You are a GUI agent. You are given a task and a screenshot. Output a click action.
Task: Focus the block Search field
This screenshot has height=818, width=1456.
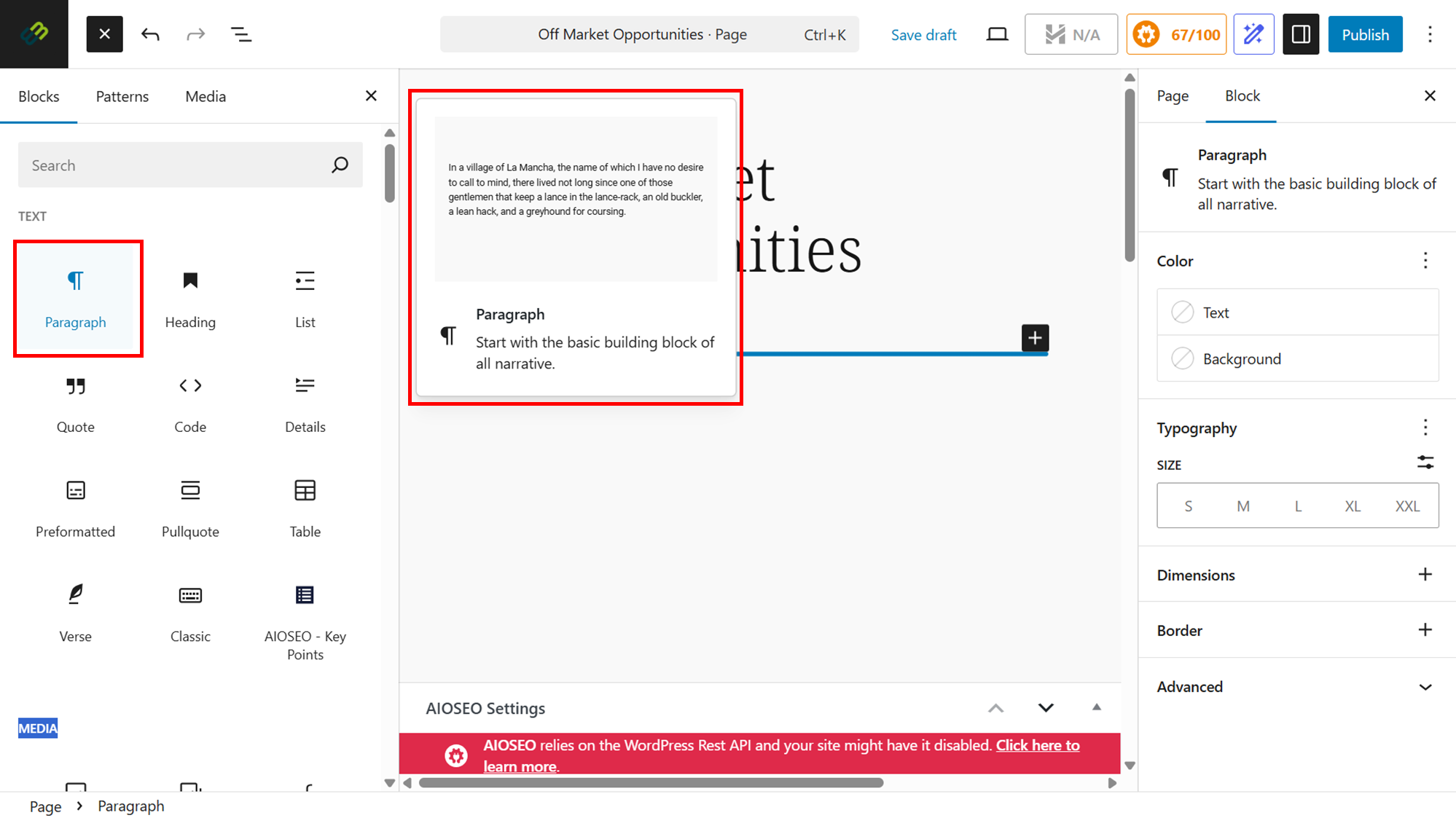(190, 165)
